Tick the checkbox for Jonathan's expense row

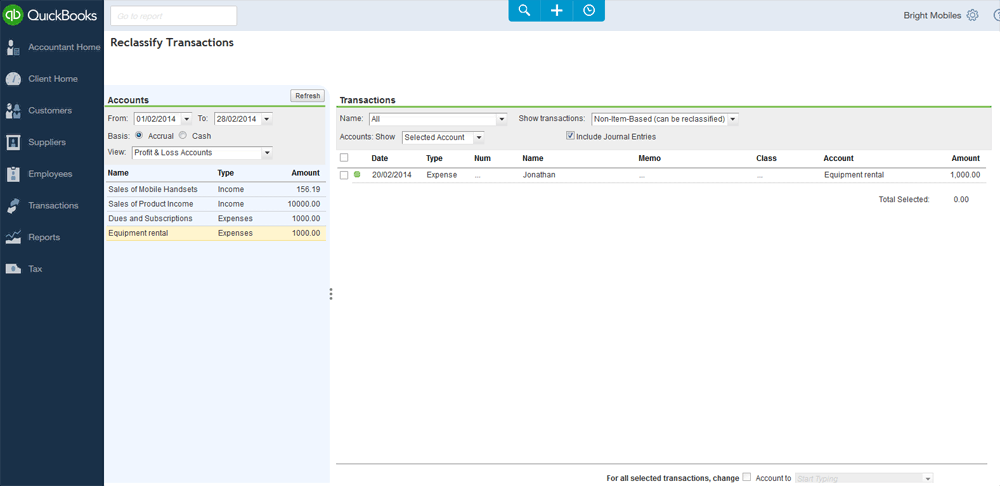point(344,175)
